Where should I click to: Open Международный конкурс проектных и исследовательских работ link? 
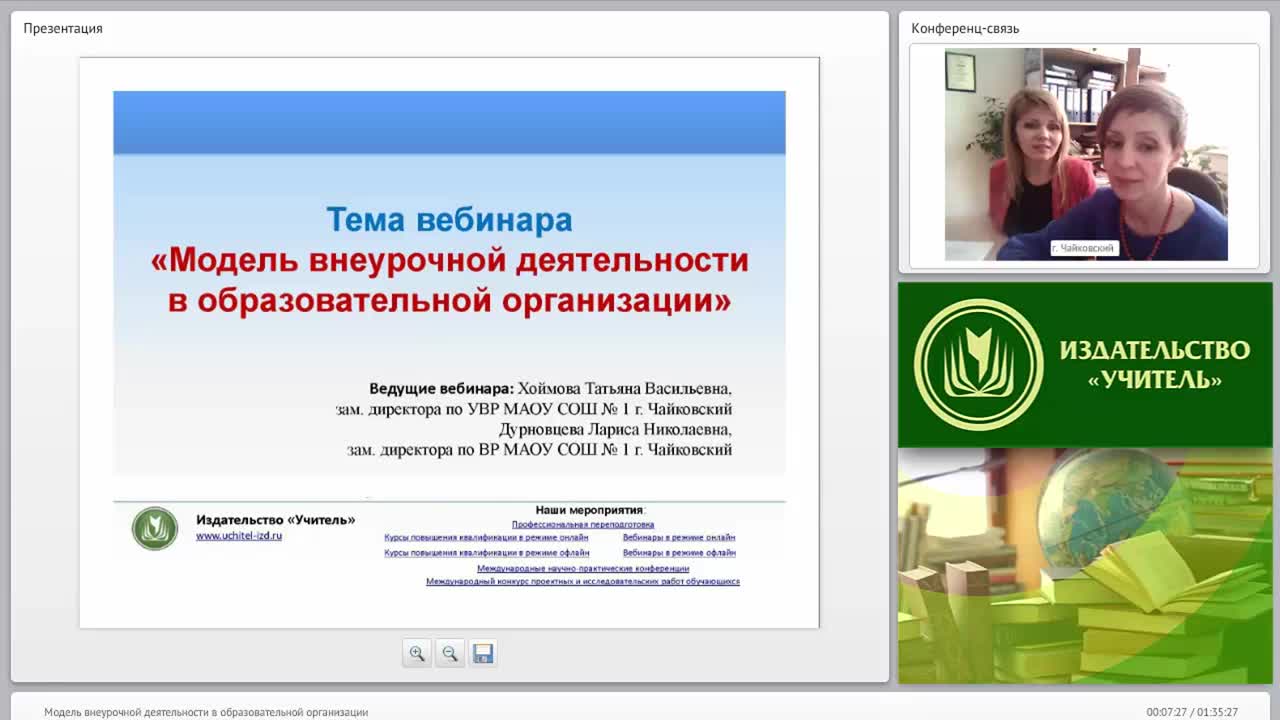(583, 581)
